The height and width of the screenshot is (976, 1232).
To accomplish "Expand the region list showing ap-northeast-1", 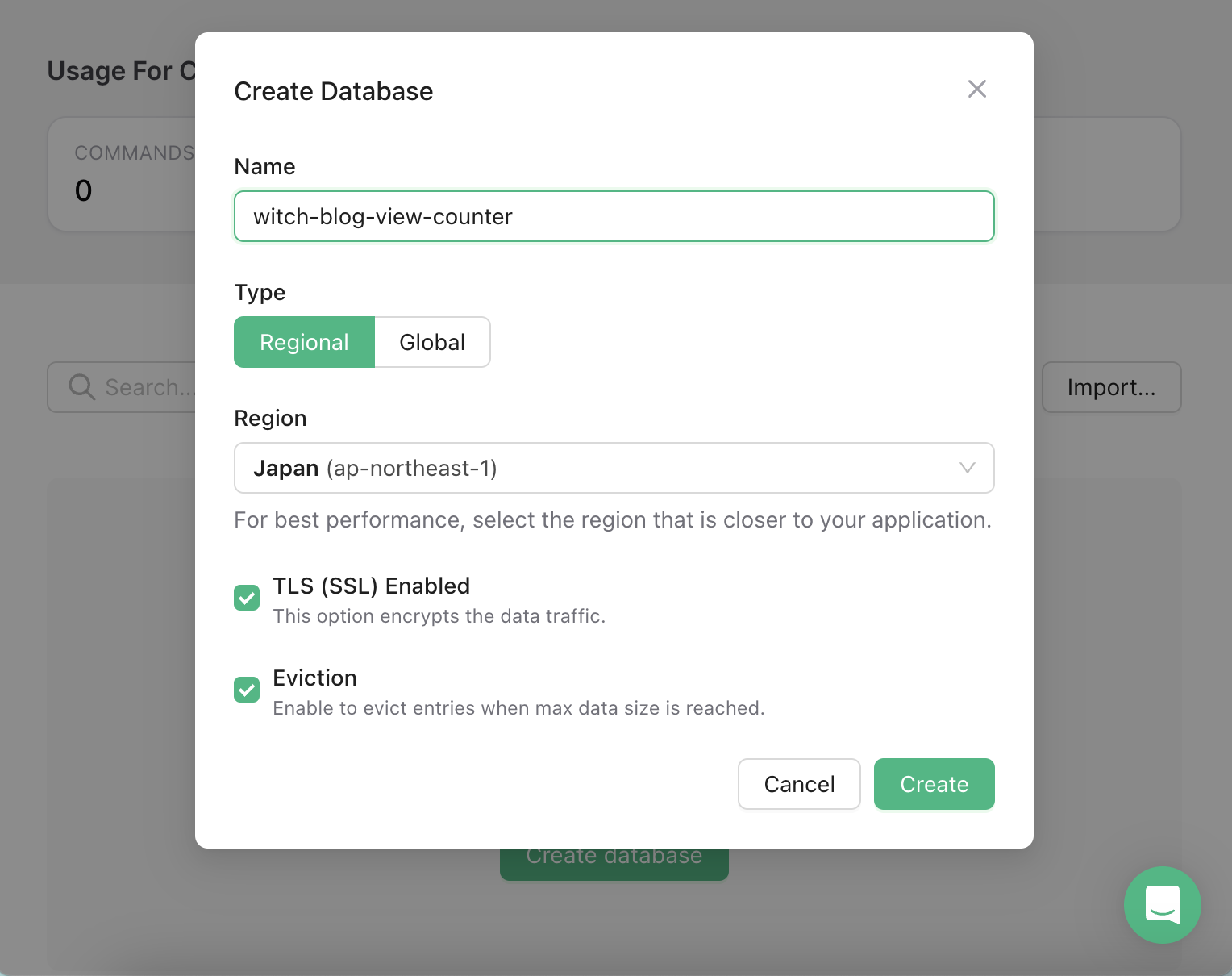I will point(614,468).
